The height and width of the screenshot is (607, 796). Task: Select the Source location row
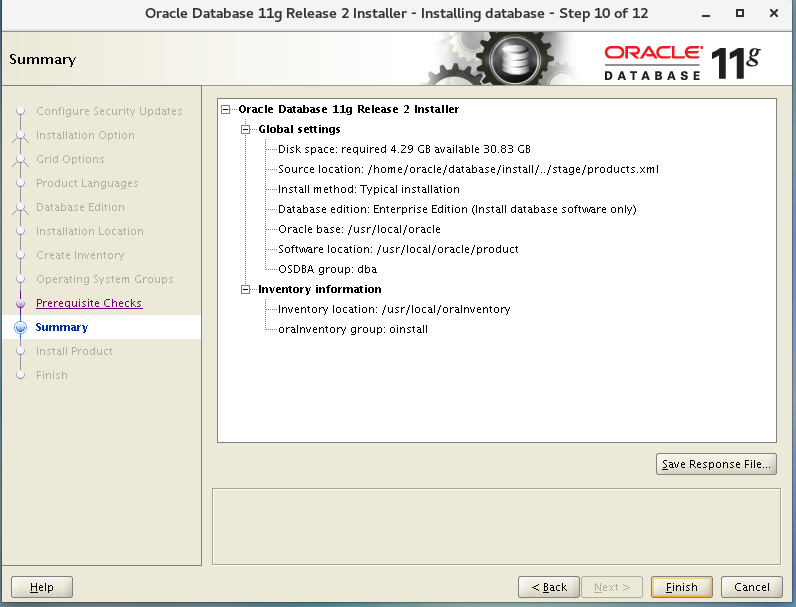point(468,169)
